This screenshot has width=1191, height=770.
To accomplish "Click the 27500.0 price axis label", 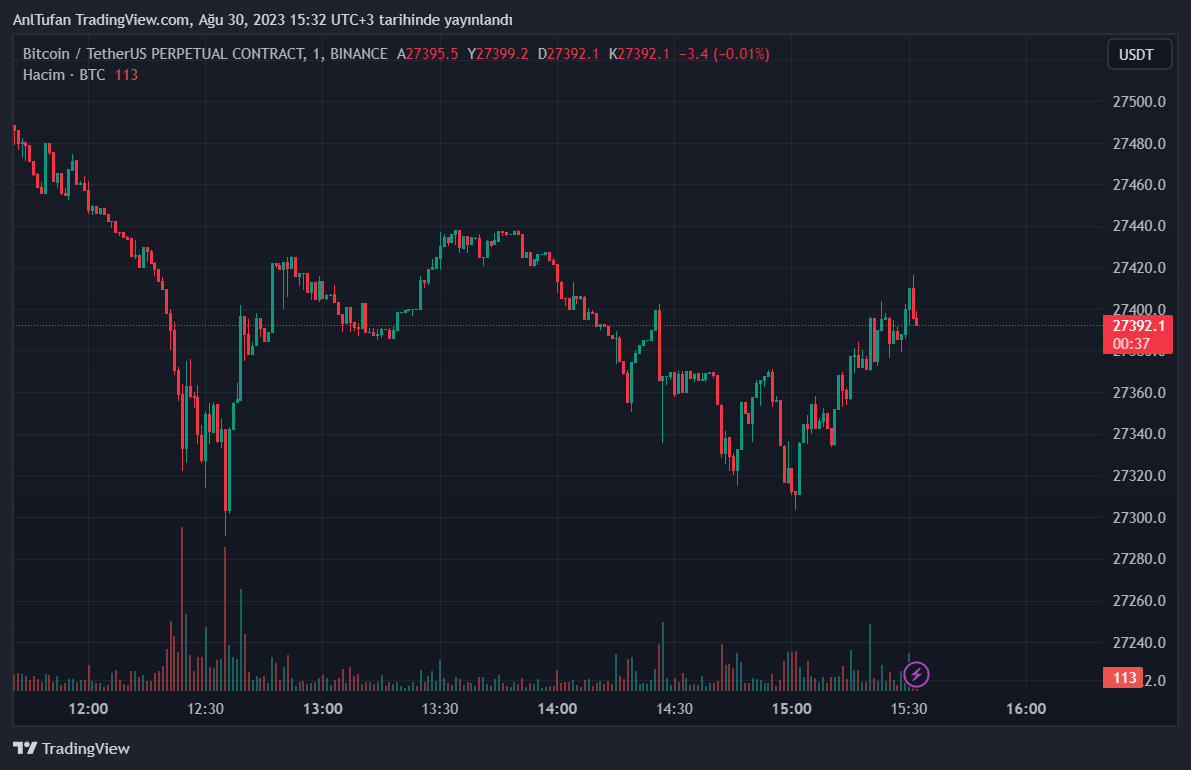I will pyautogui.click(x=1139, y=102).
